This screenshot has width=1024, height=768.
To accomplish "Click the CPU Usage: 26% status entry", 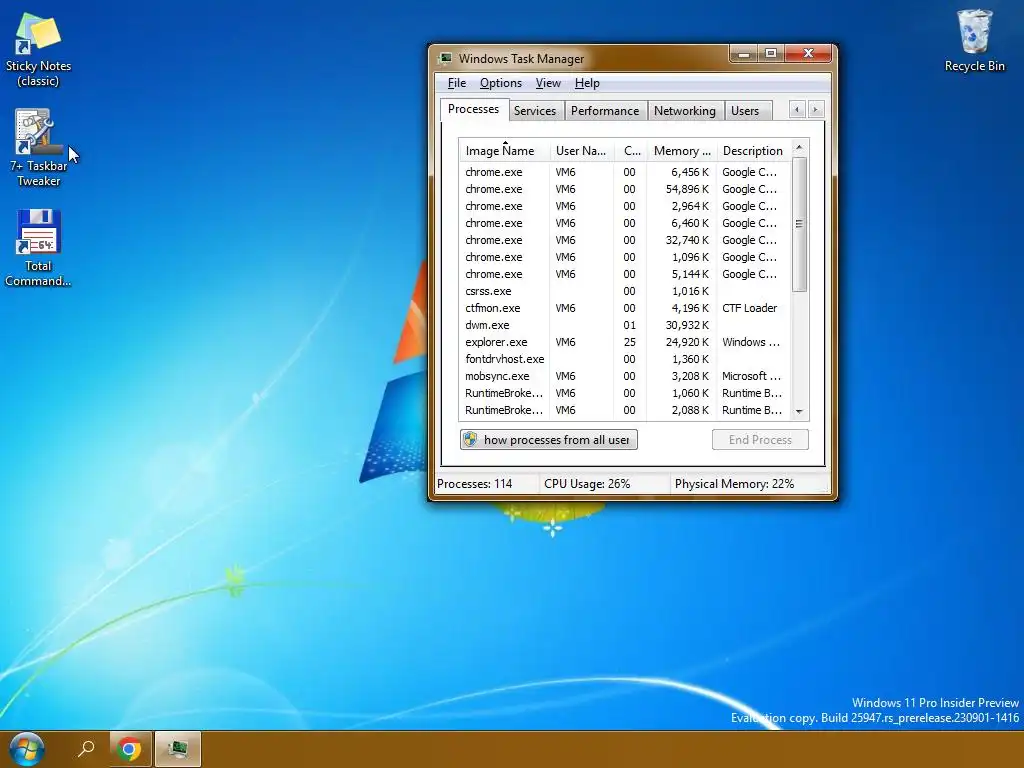I will pos(587,484).
